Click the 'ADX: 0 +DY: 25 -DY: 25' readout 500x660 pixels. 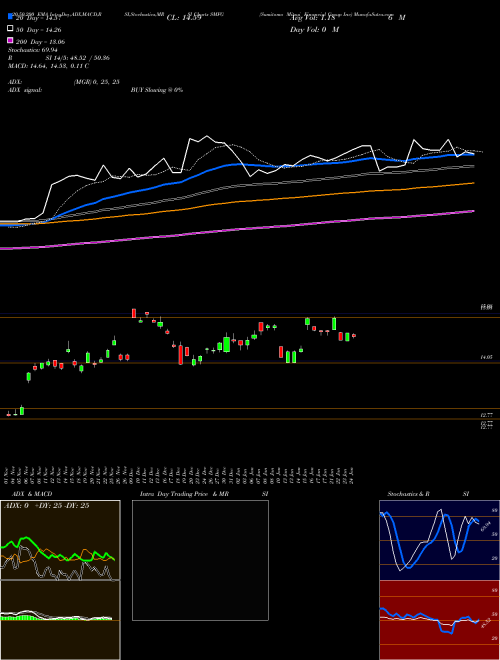coord(46,506)
